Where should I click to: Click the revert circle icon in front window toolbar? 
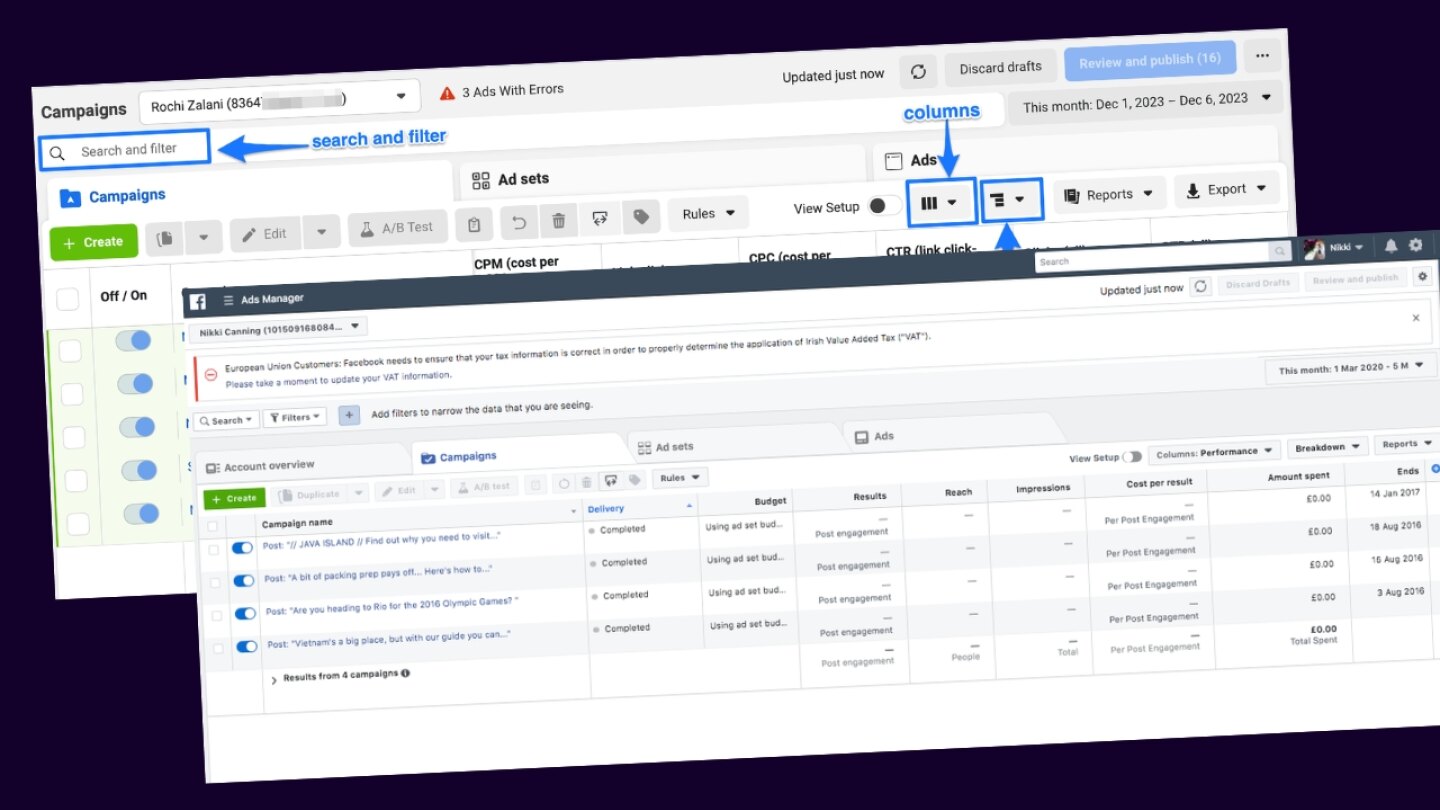click(x=564, y=483)
